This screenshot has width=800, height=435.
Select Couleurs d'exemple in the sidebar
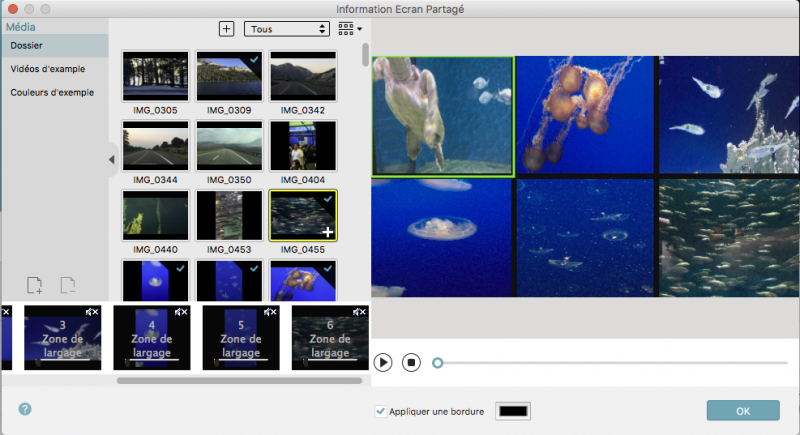tap(52, 92)
